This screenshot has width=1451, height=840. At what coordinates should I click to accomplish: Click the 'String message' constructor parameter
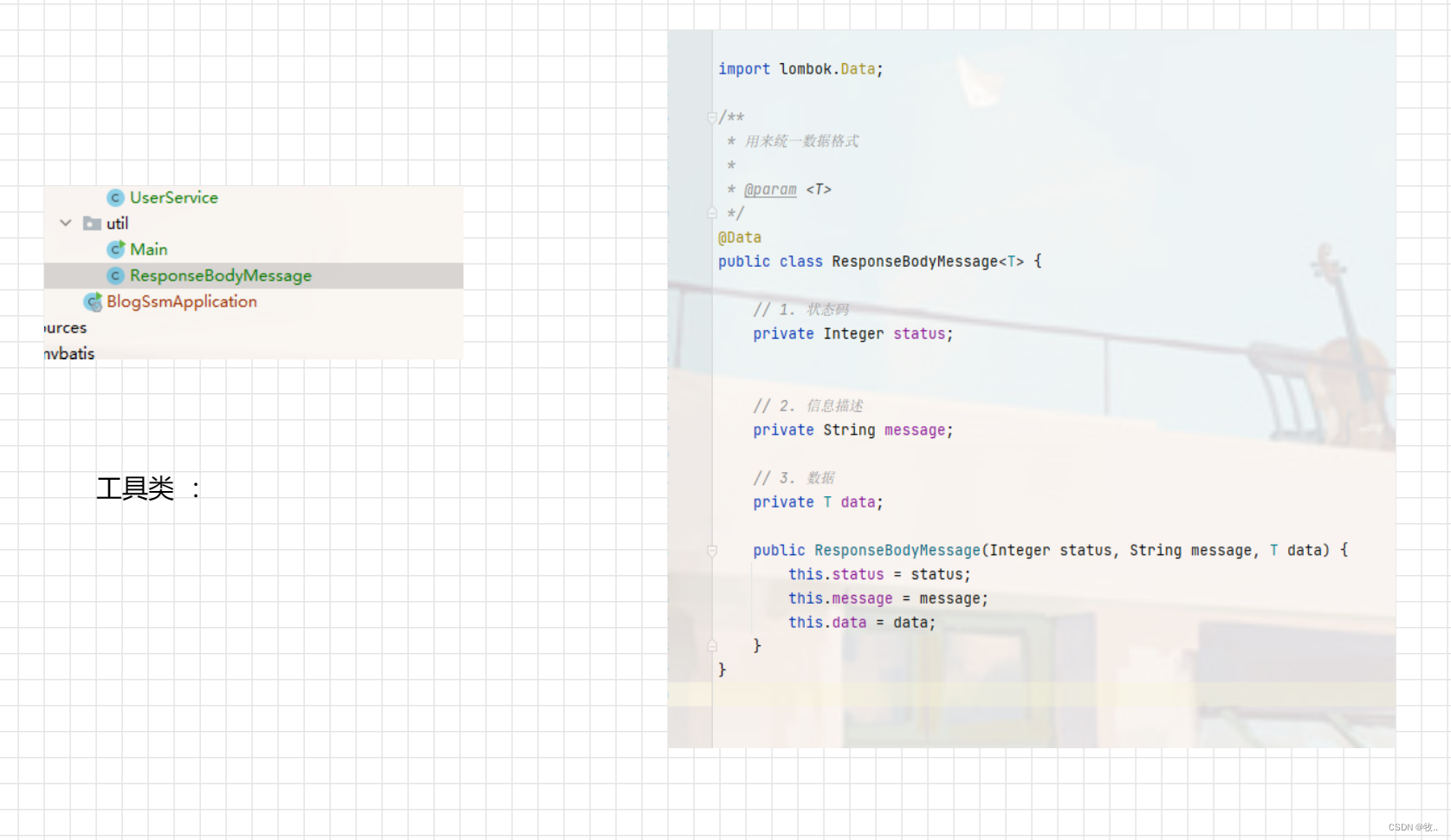pos(1190,550)
